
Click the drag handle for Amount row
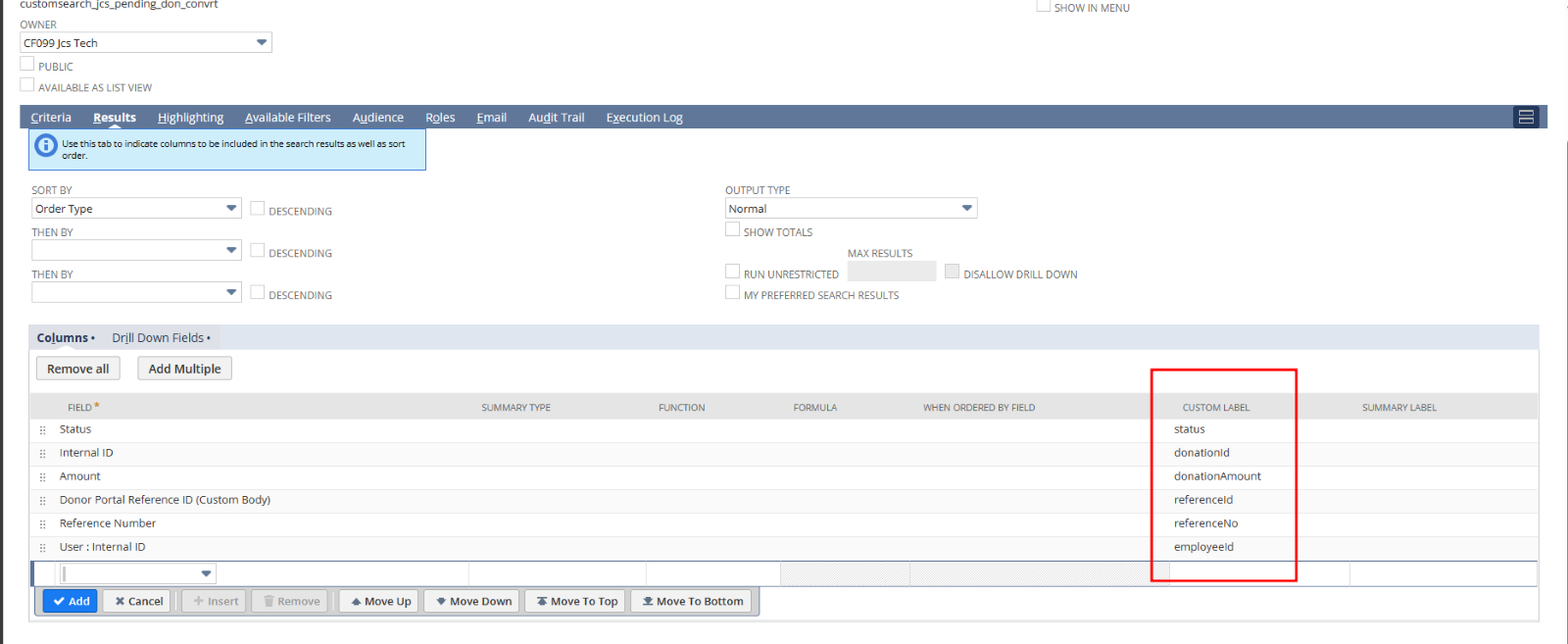tap(42, 477)
